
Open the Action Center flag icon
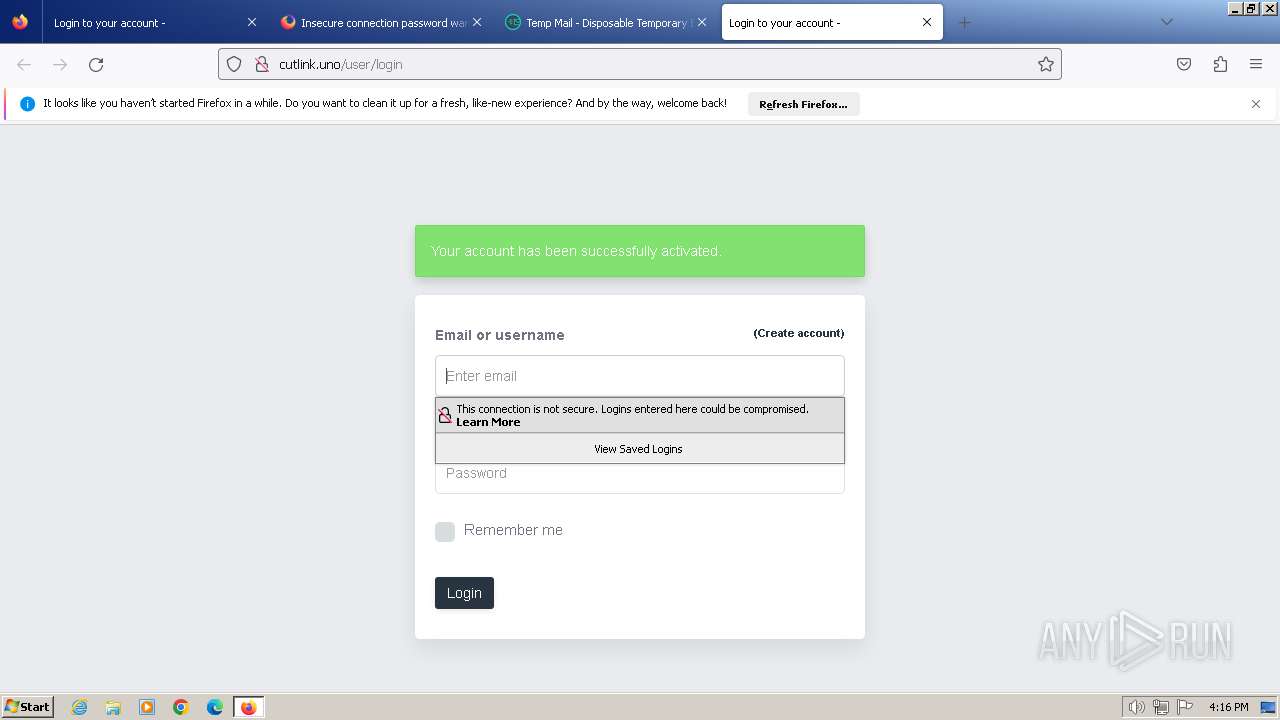point(1185,707)
